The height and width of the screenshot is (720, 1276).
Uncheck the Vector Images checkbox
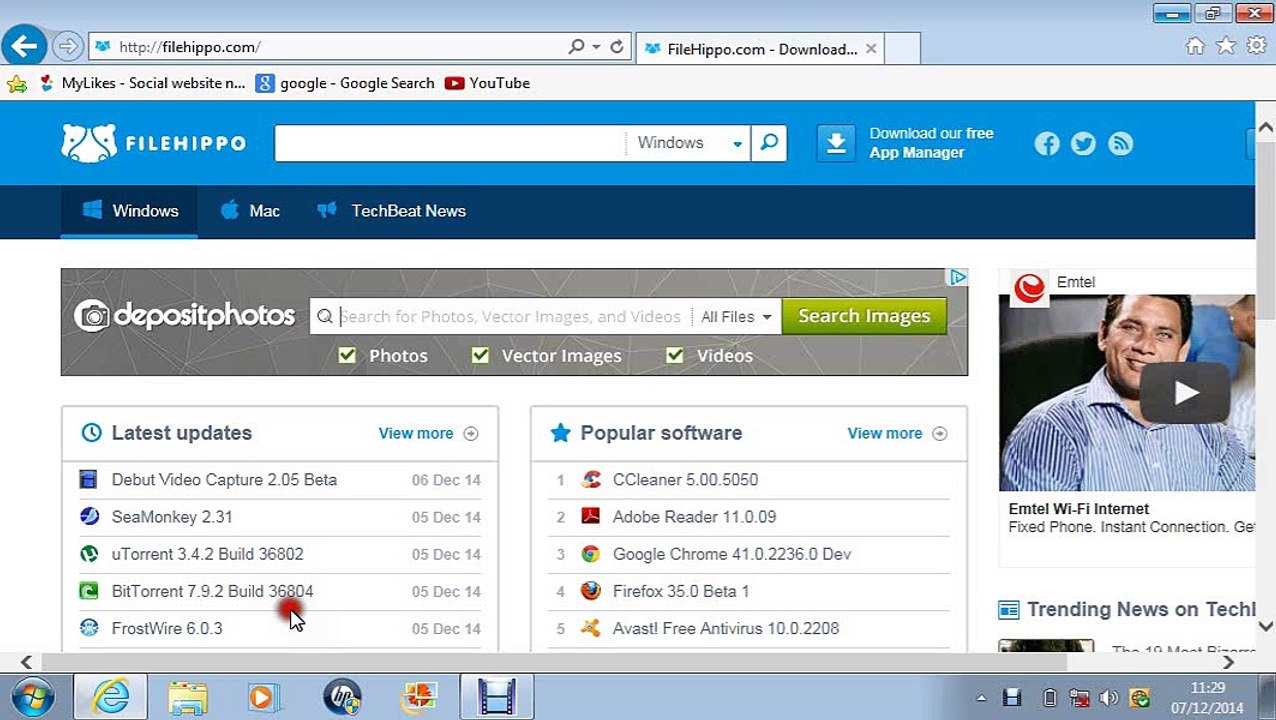click(x=480, y=355)
